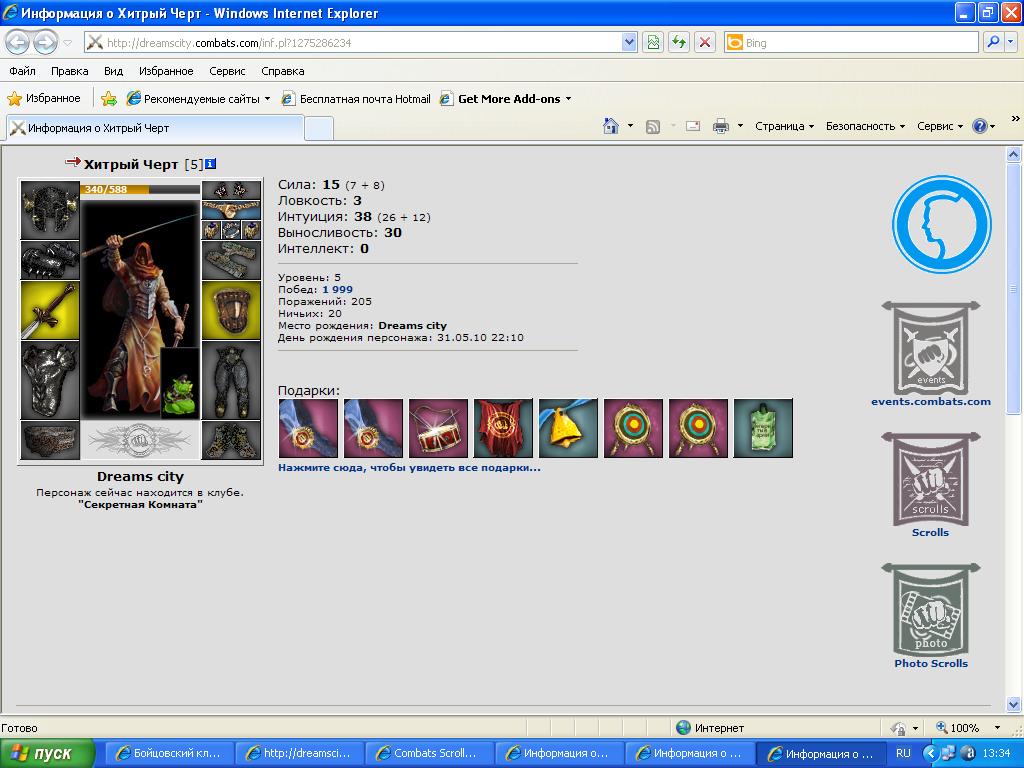Select the Информация о Хитрый Черт tab
1024x768 pixels.
tap(155, 128)
